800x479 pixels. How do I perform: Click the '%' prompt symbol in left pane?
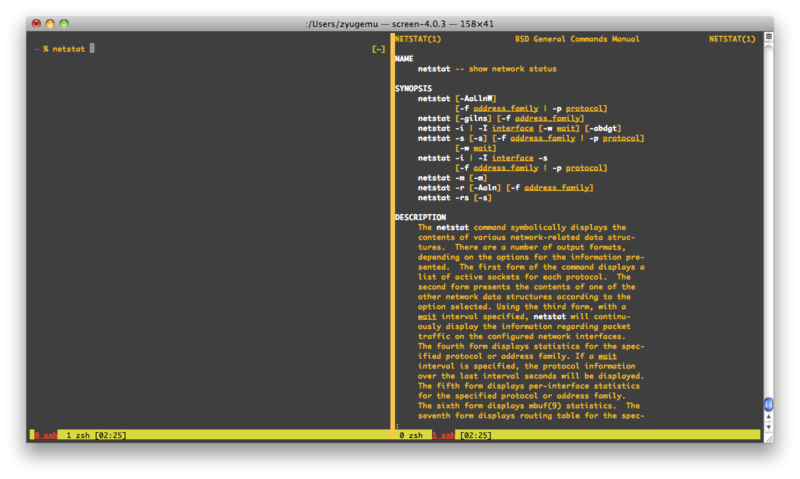(45, 49)
